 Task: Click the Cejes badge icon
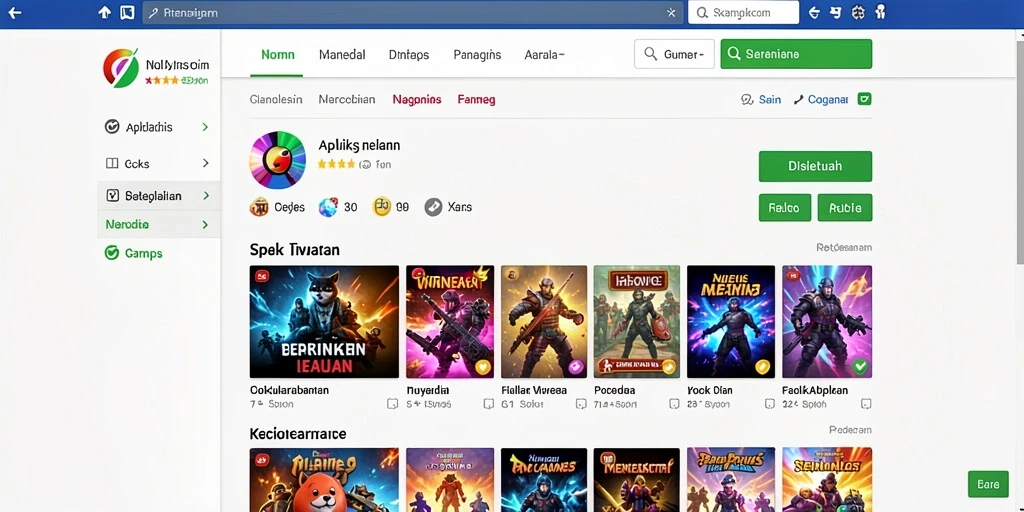coord(259,207)
